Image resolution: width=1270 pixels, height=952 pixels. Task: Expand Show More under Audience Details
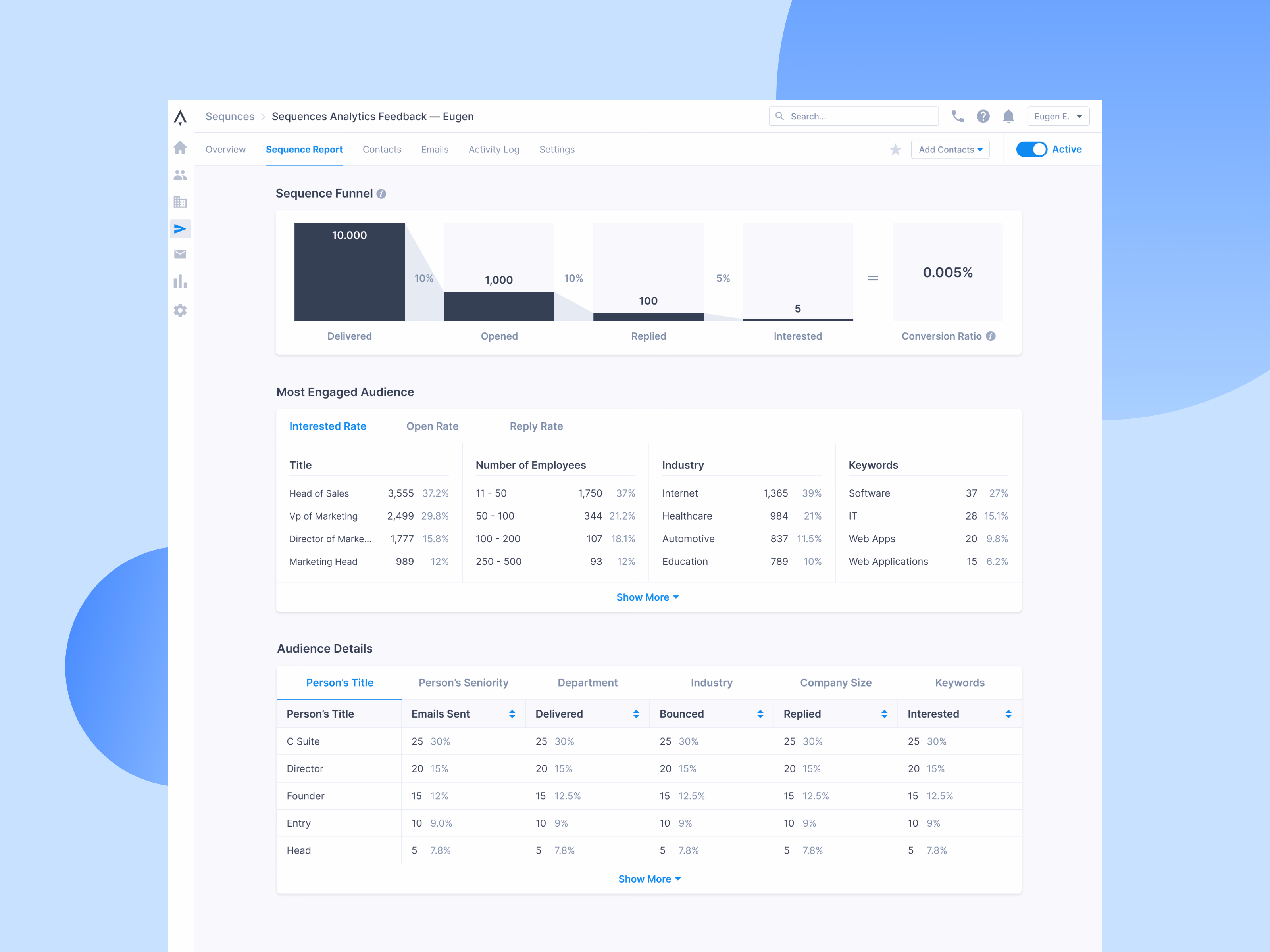point(649,879)
